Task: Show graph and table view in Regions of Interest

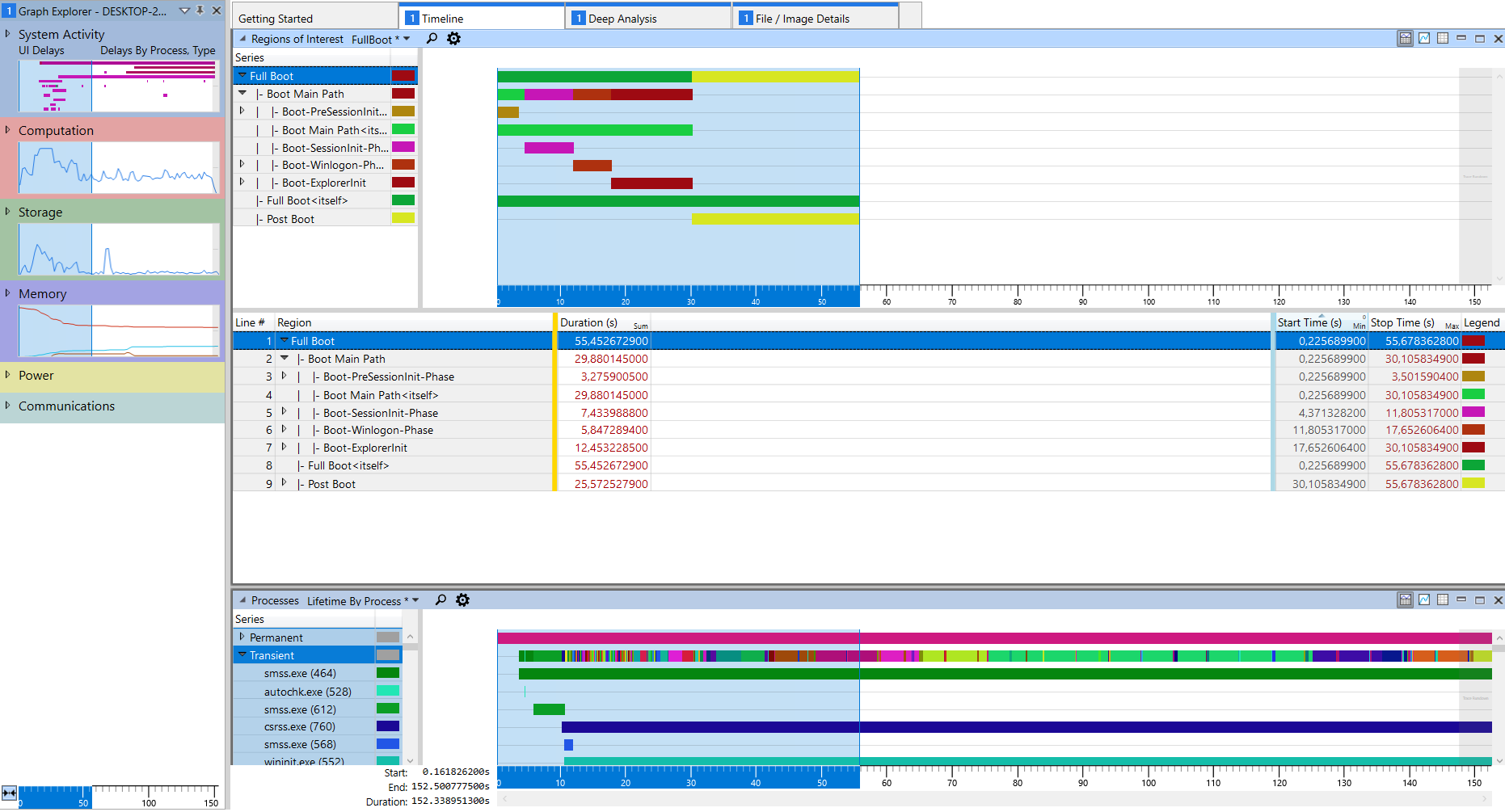Action: tap(1406, 39)
